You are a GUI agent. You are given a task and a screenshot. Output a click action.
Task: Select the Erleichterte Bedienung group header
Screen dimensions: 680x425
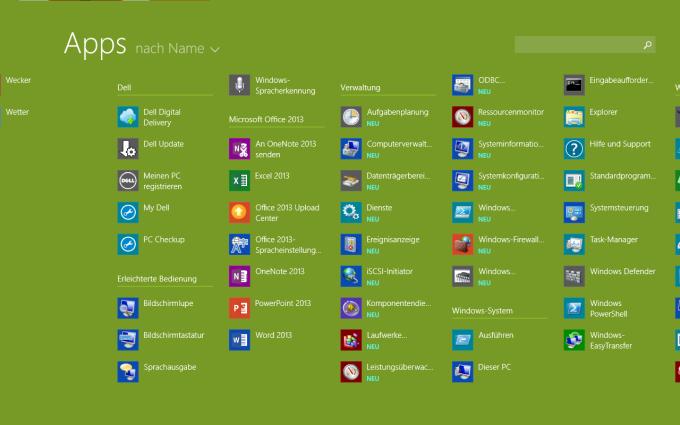coord(157,279)
